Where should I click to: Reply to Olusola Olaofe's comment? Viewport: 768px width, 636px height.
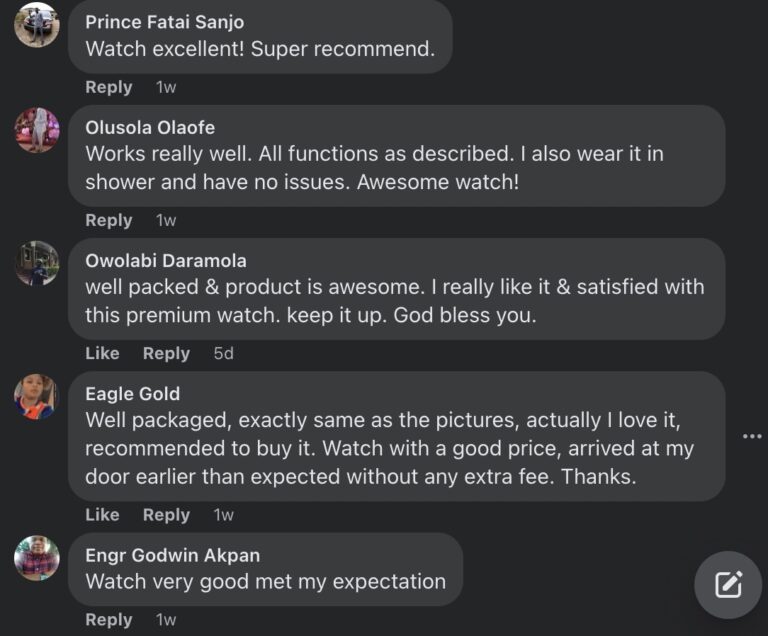109,220
